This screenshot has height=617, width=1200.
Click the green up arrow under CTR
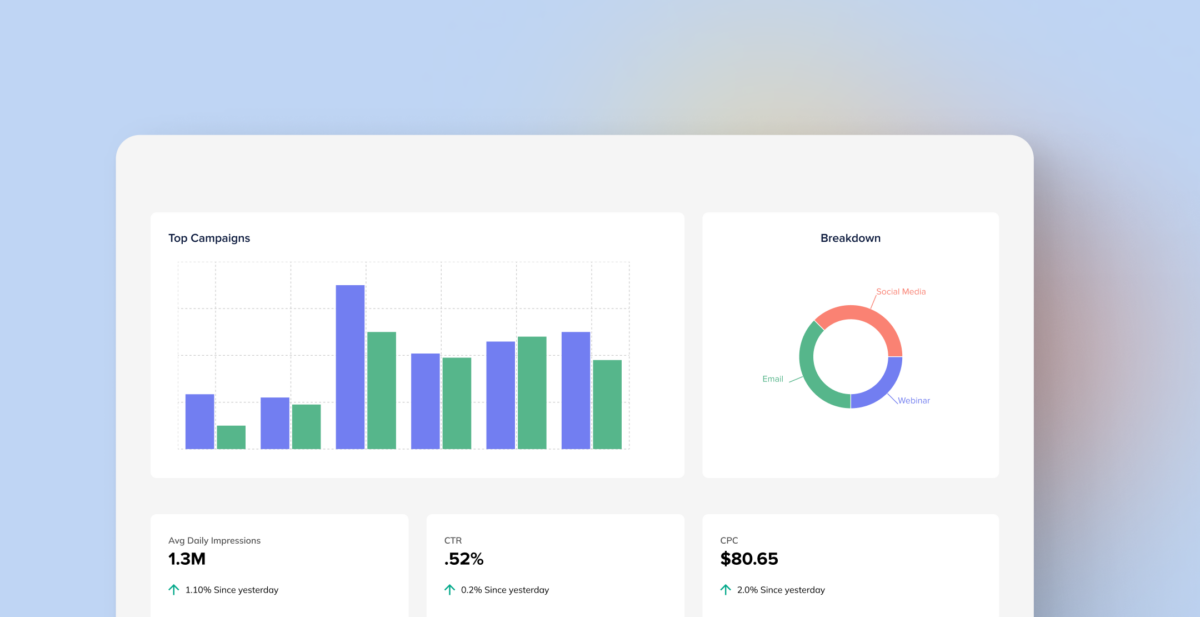450,590
